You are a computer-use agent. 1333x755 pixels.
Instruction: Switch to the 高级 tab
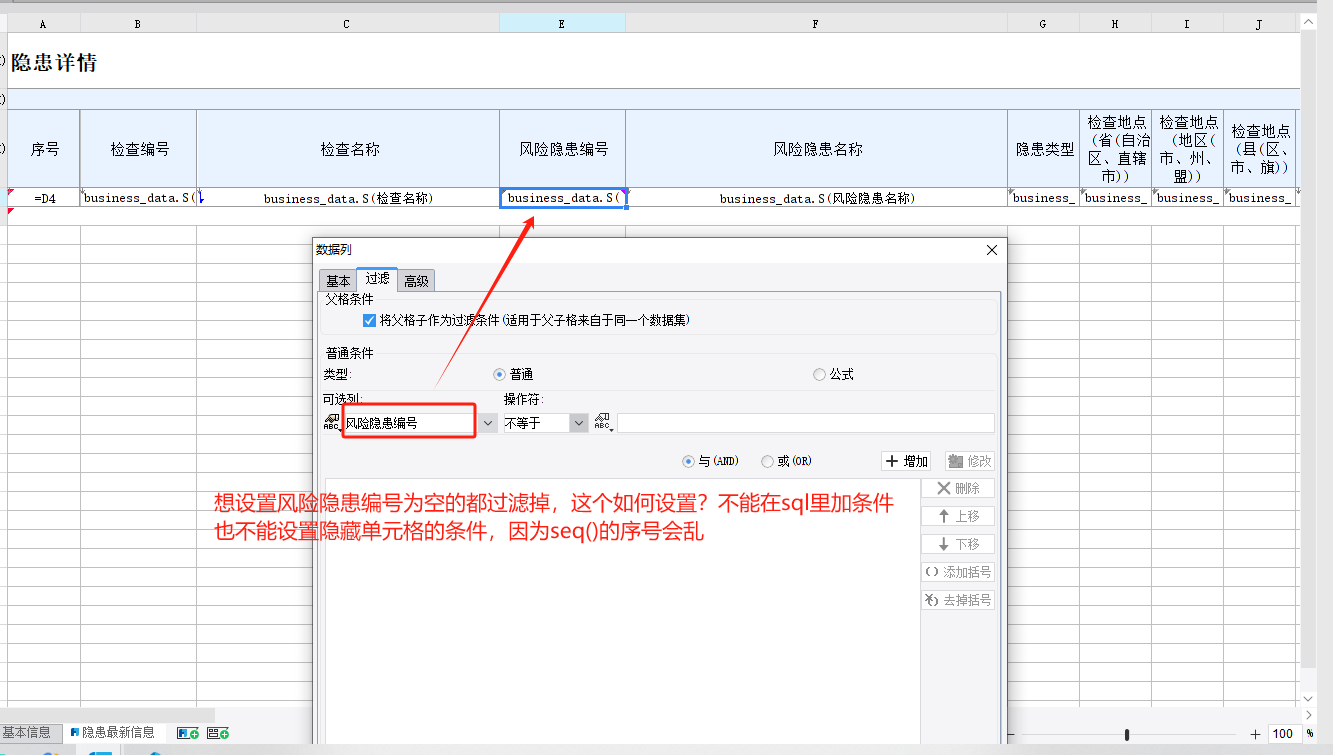point(416,281)
